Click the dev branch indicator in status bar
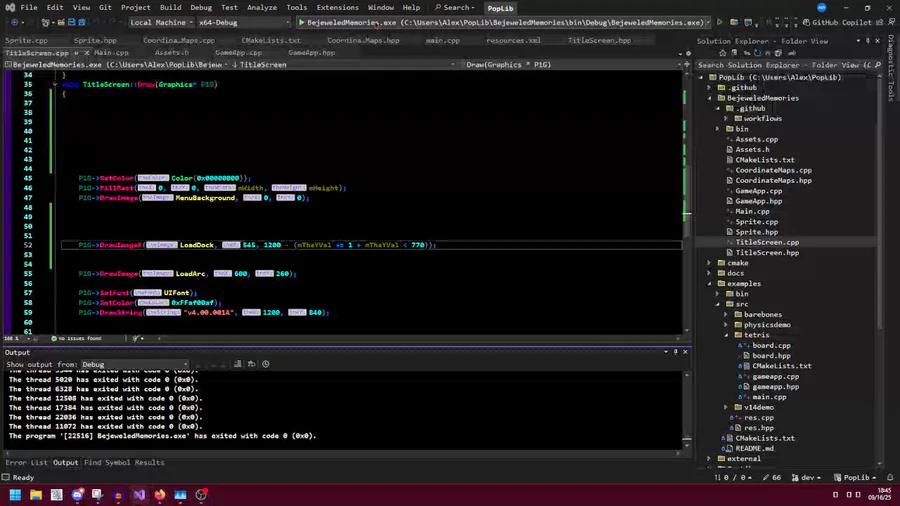The height and width of the screenshot is (506, 900). click(806, 477)
